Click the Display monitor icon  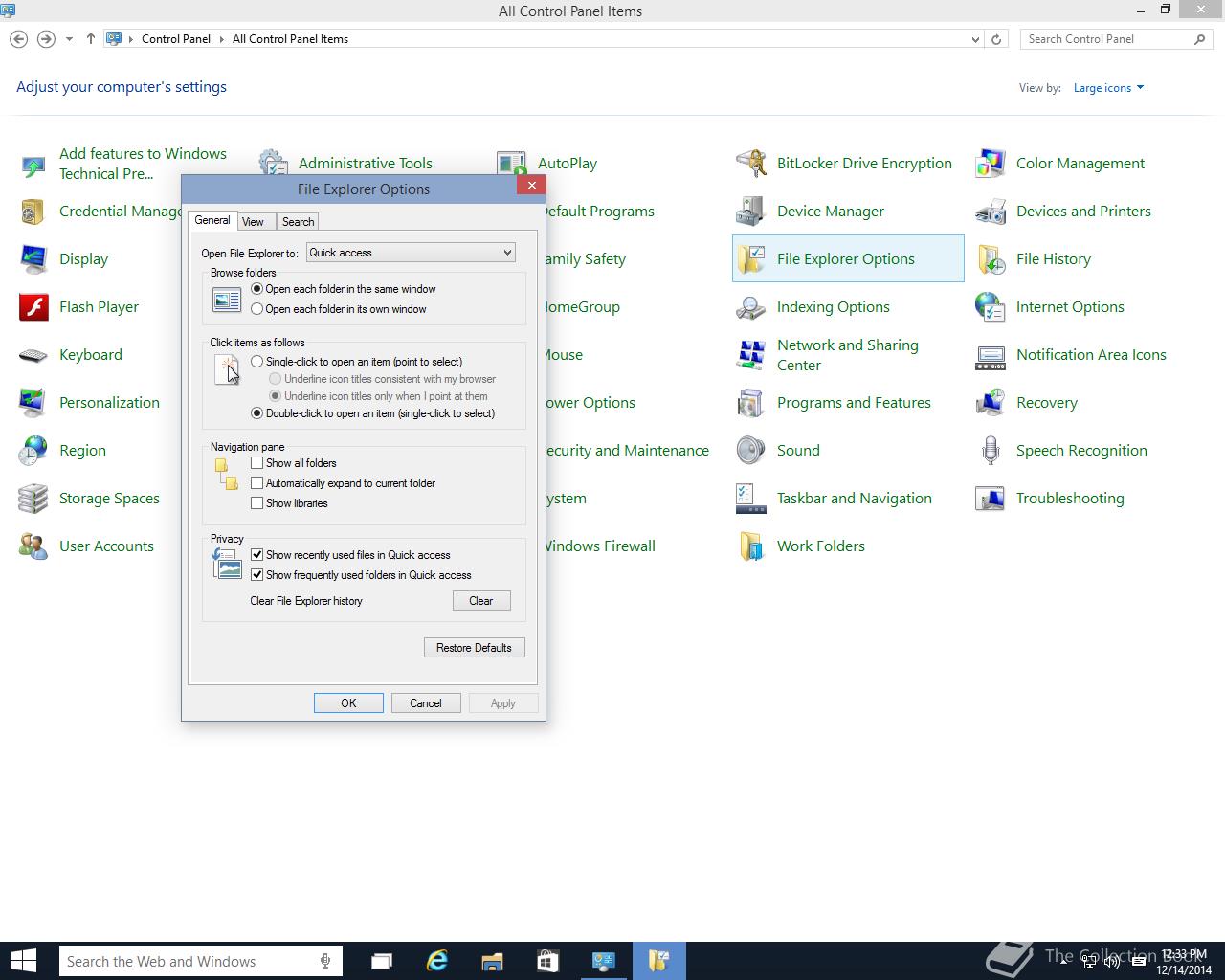pyautogui.click(x=33, y=259)
